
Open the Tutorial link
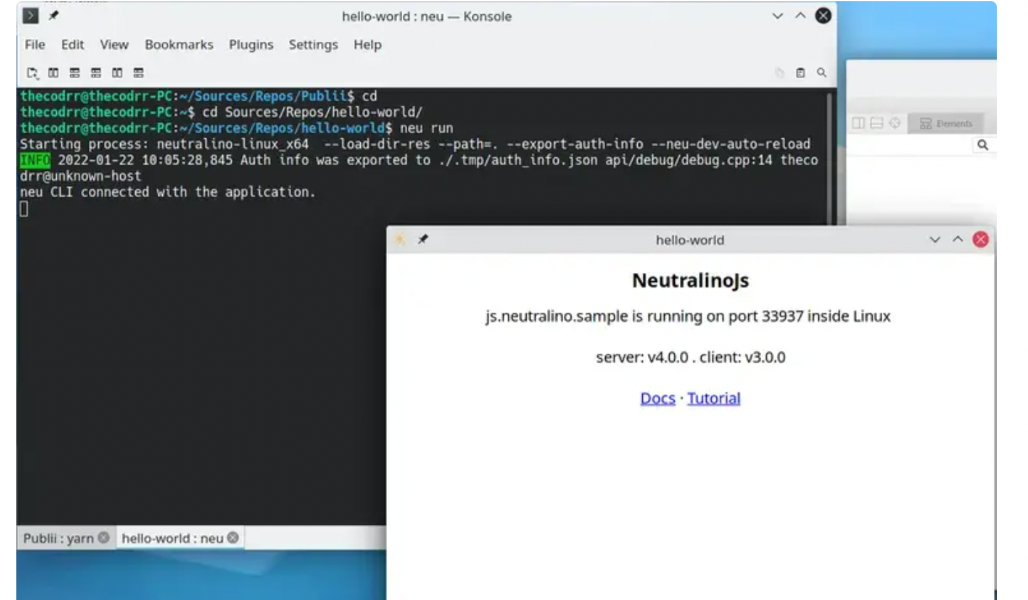click(x=713, y=399)
